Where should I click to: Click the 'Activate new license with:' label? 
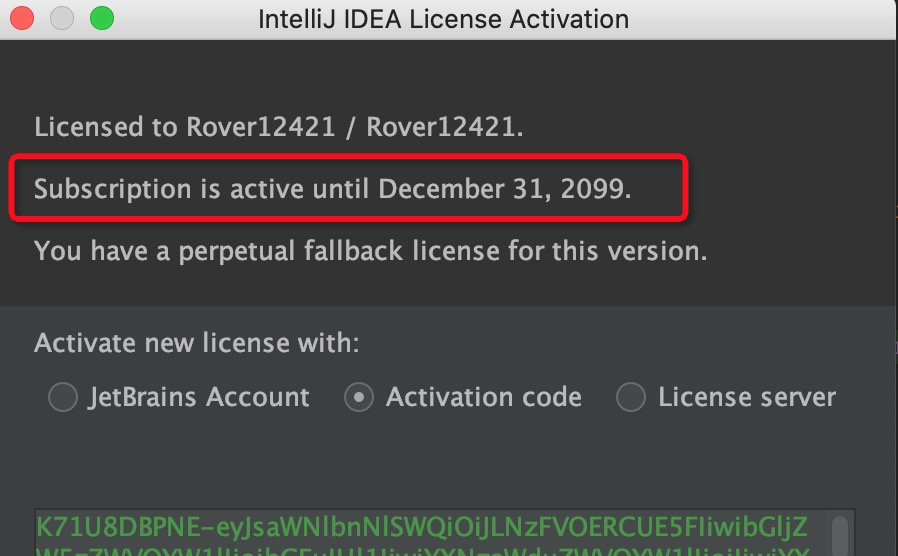coord(196,344)
